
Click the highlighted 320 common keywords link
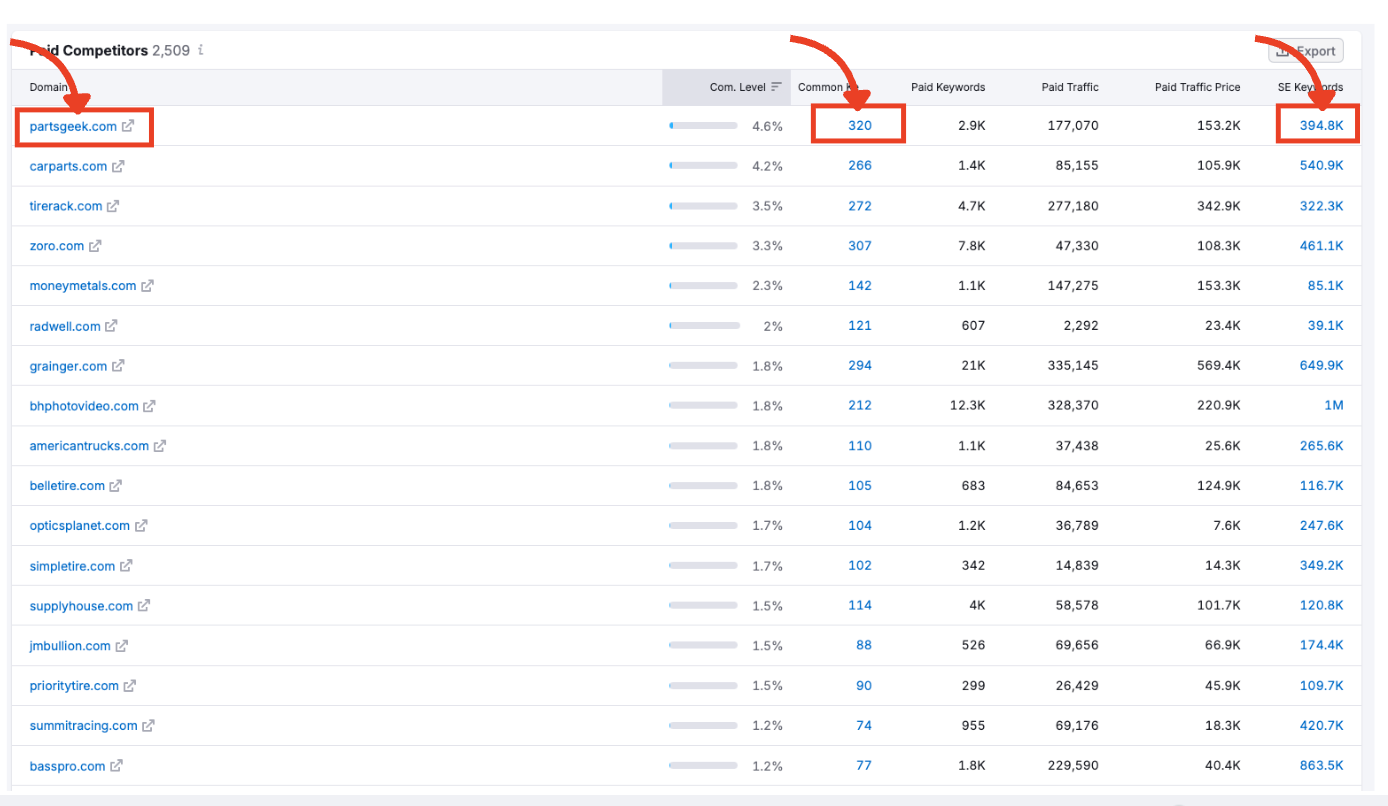(858, 126)
